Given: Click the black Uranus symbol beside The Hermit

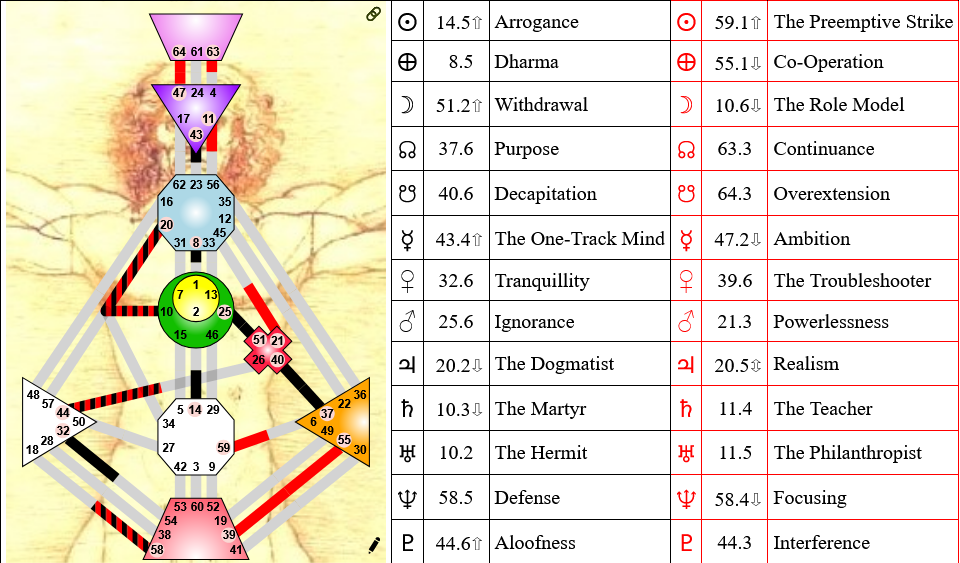Looking at the screenshot, I should point(407,453).
